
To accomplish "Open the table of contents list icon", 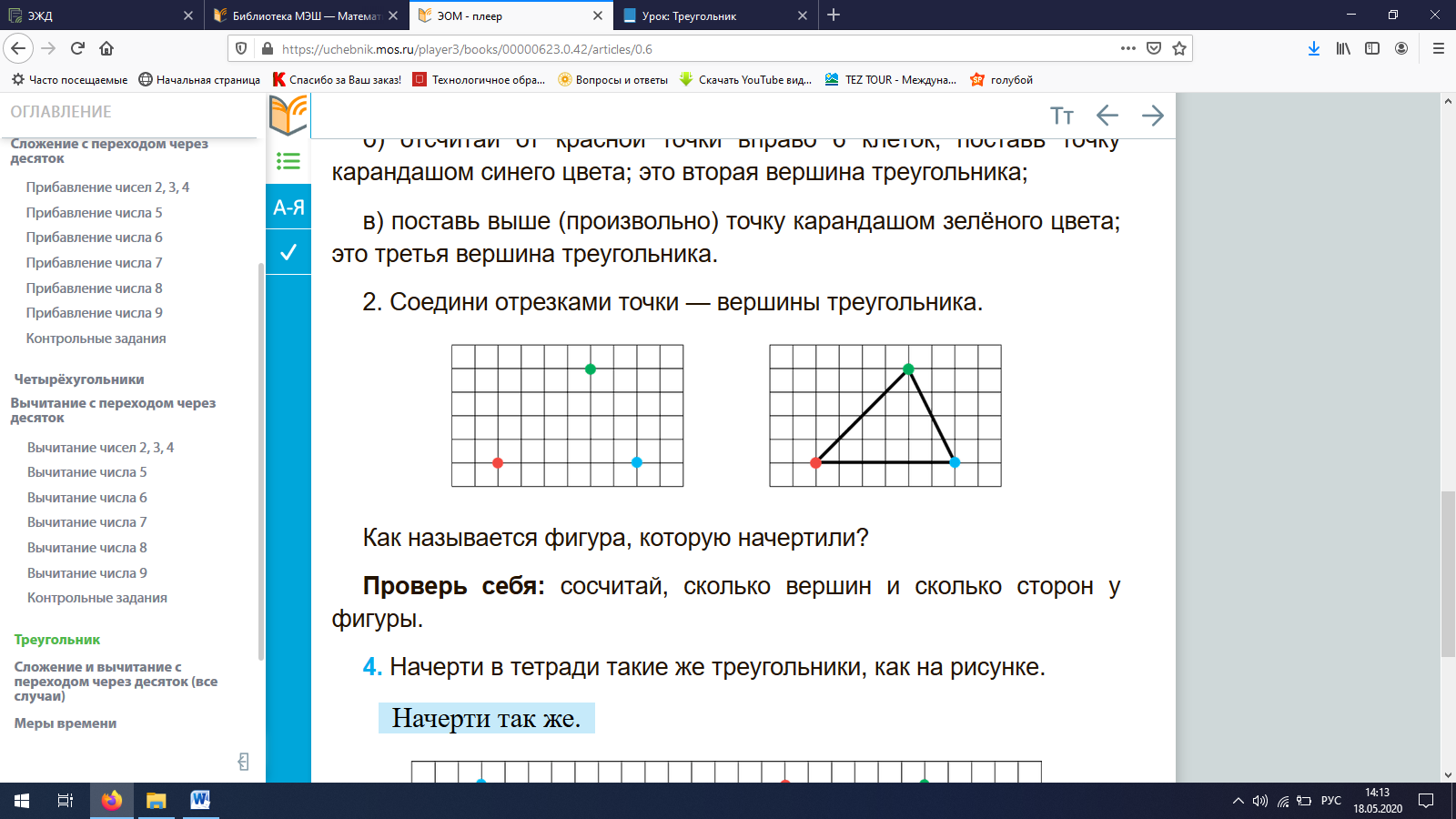I will click(x=288, y=161).
